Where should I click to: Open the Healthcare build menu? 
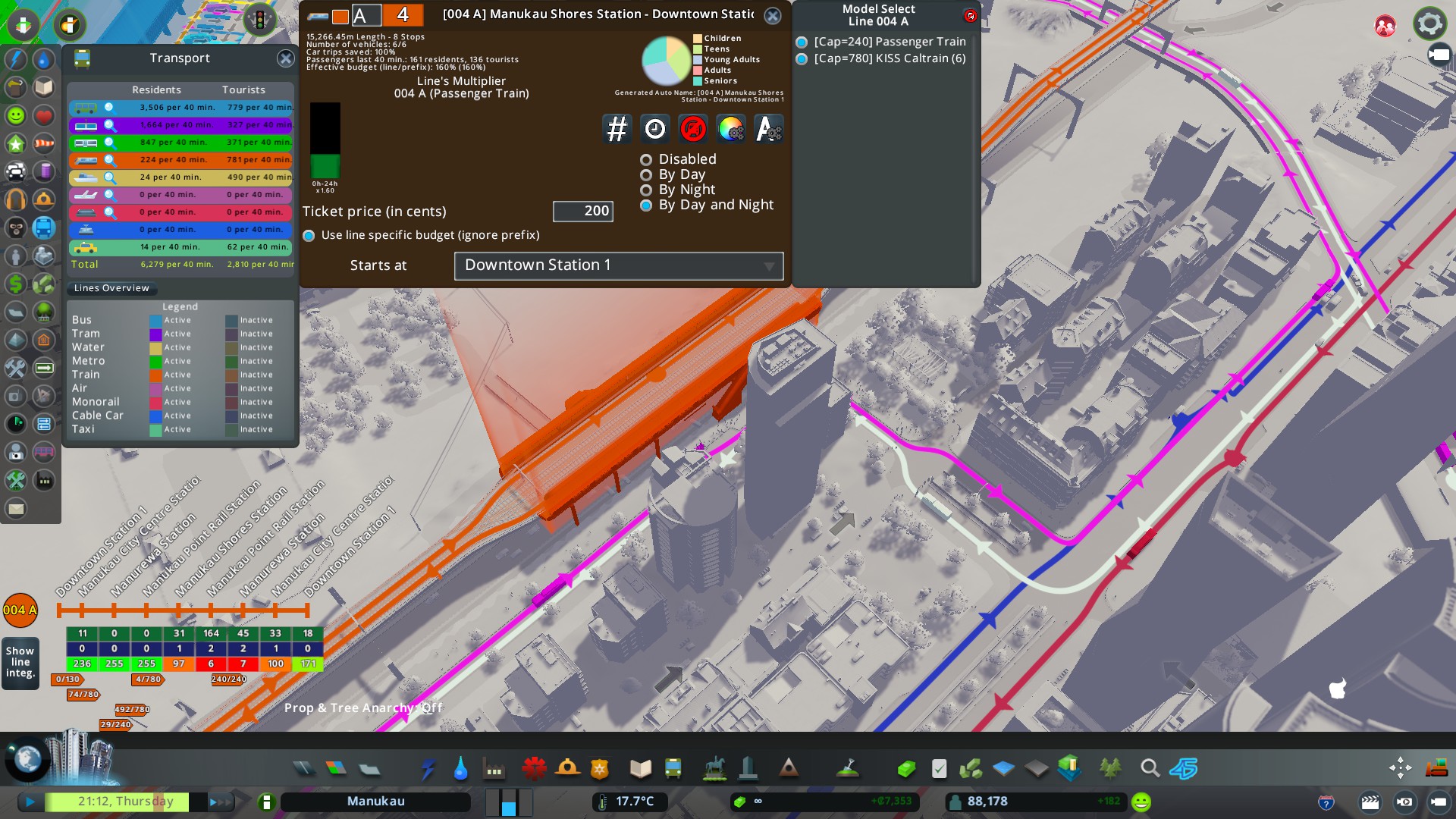pos(534,769)
